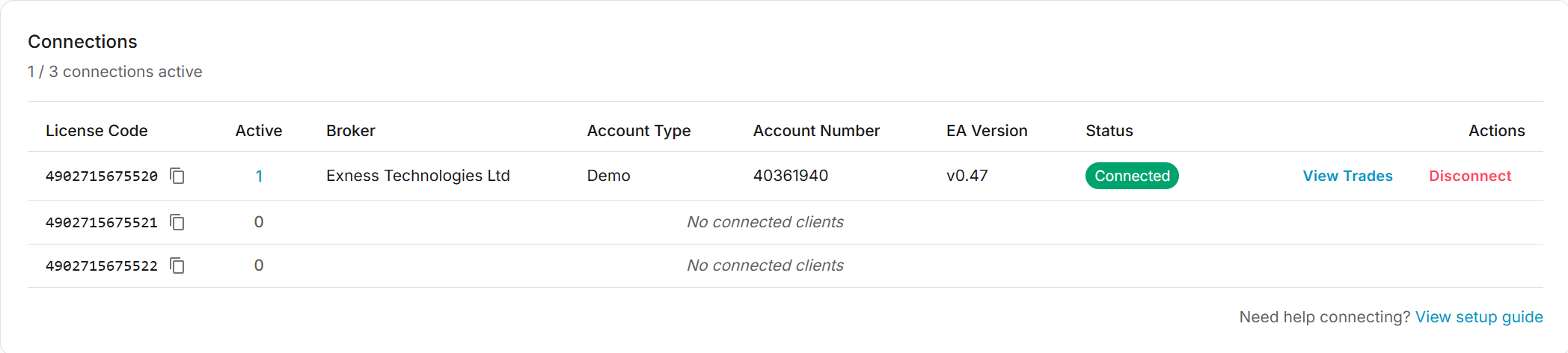
Task: Click the Broker column header
Action: pyautogui.click(x=351, y=131)
